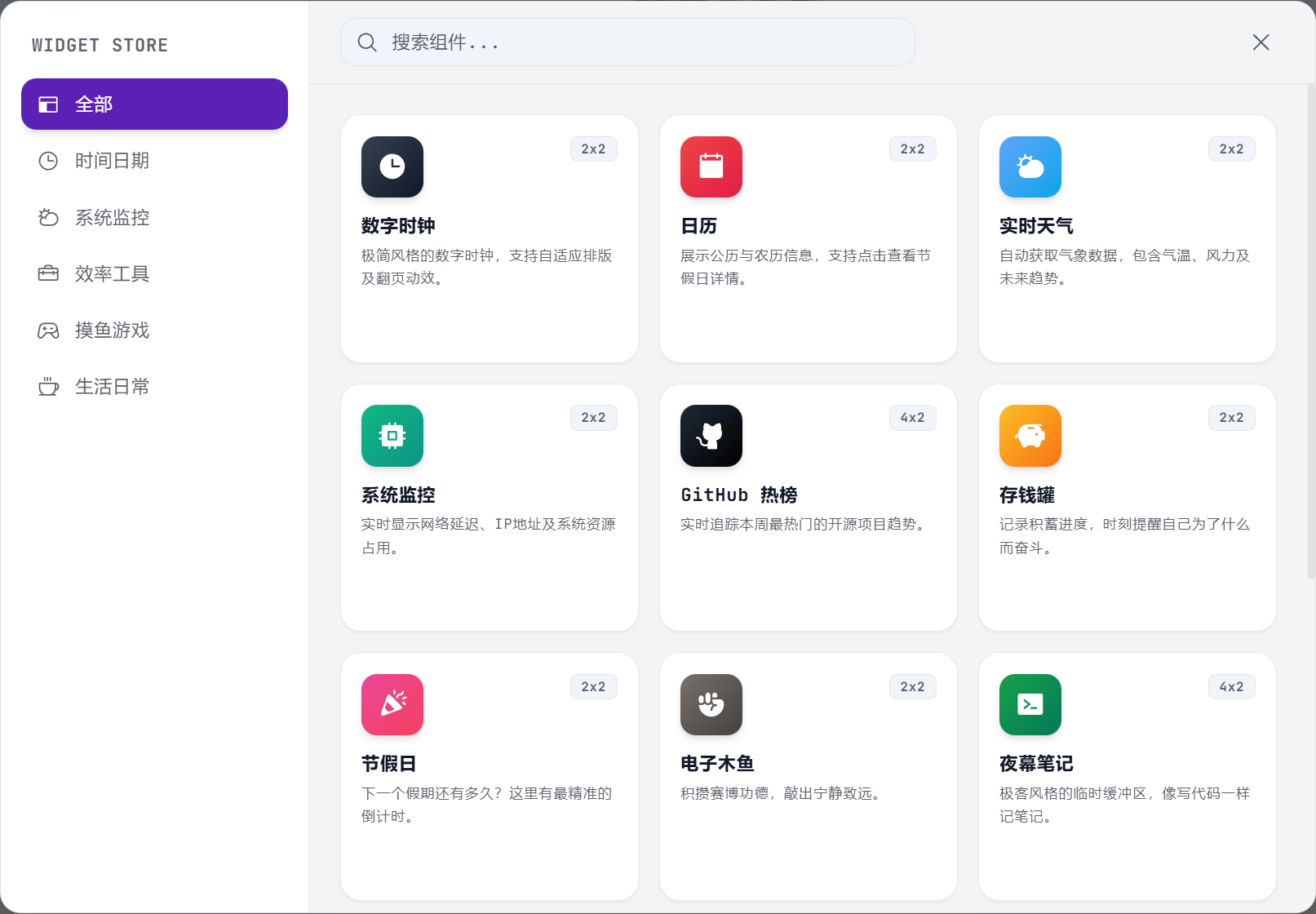Close the widget store dialog
The height and width of the screenshot is (914, 1316).
tap(1261, 42)
